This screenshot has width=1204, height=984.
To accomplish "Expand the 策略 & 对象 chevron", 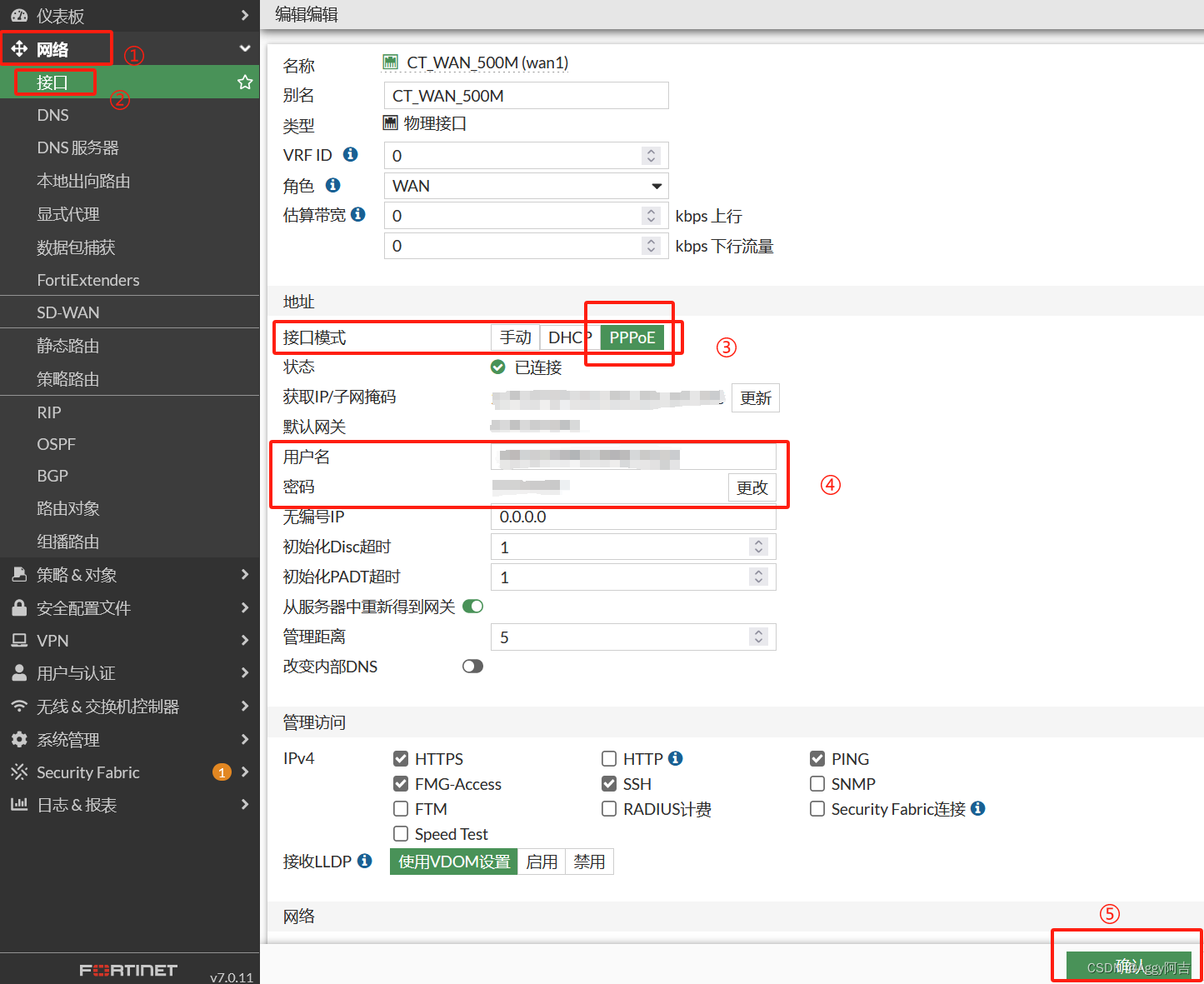I will coord(245,574).
